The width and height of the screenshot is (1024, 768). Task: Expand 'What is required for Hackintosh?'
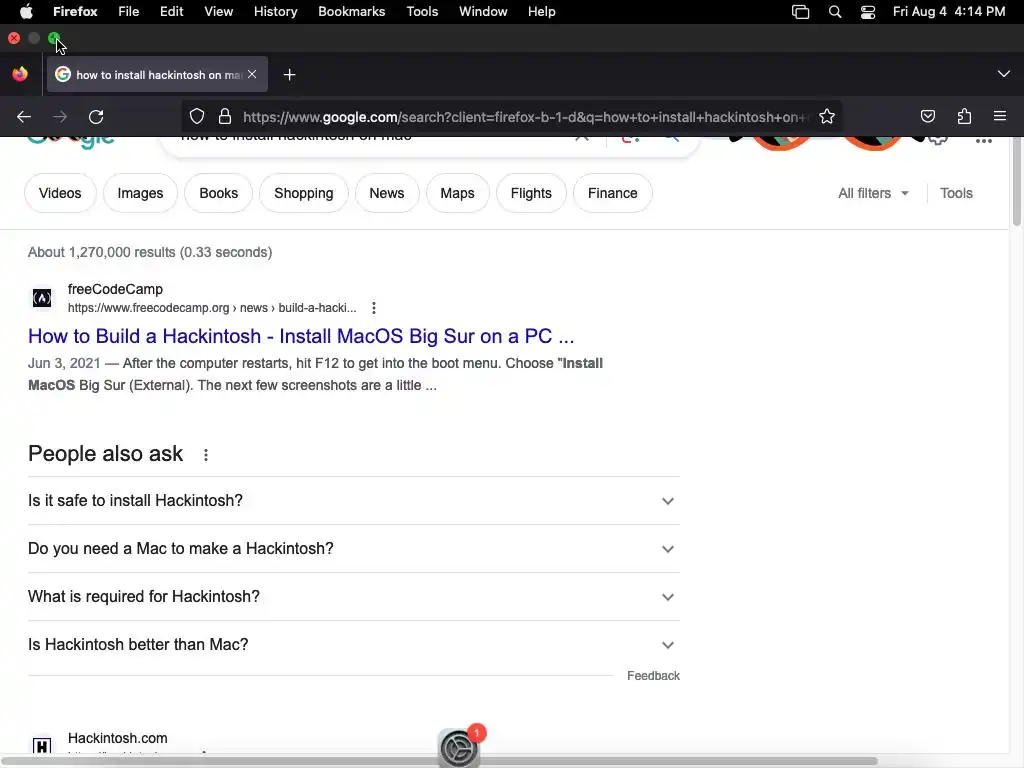click(x=353, y=596)
